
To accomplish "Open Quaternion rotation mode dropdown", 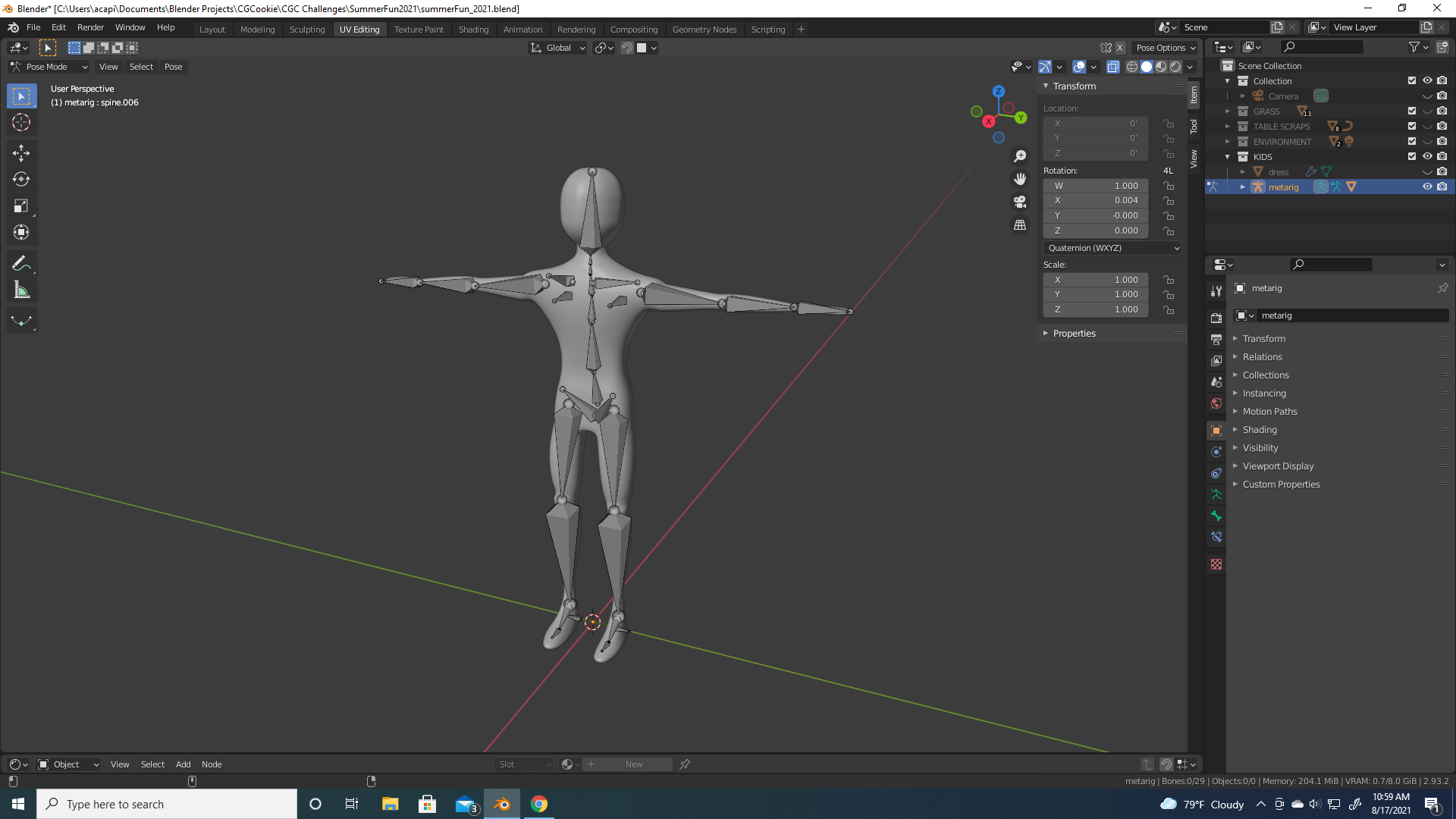I will pos(1112,248).
